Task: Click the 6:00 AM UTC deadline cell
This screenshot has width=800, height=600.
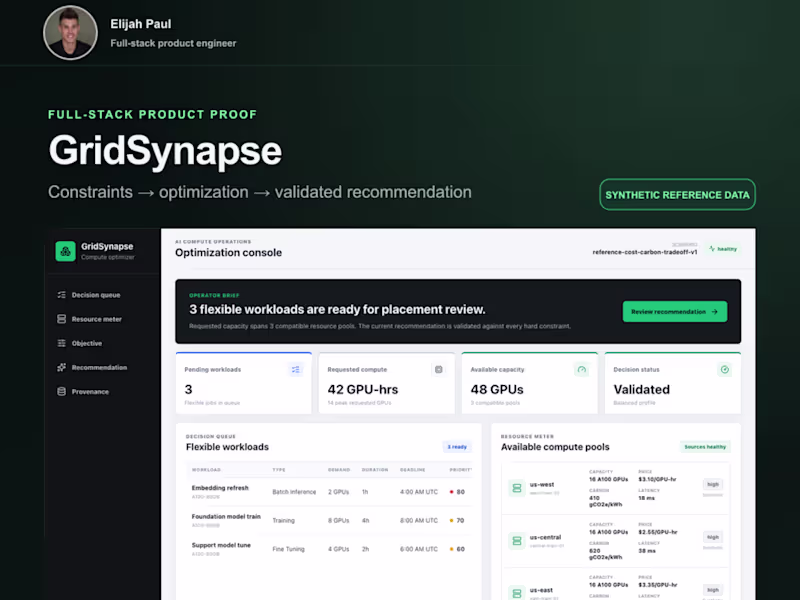Action: [419, 549]
